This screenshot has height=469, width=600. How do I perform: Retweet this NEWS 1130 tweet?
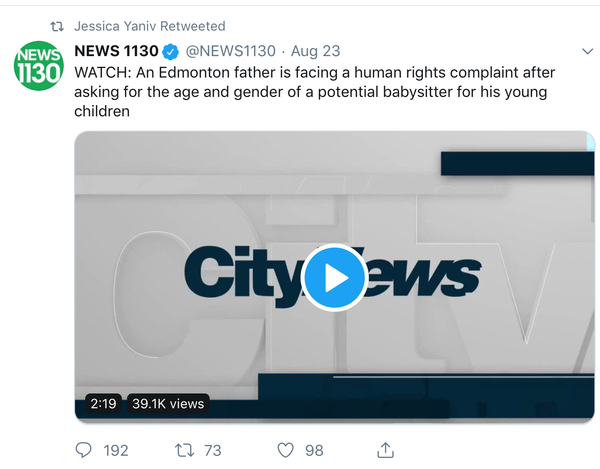[x=183, y=450]
